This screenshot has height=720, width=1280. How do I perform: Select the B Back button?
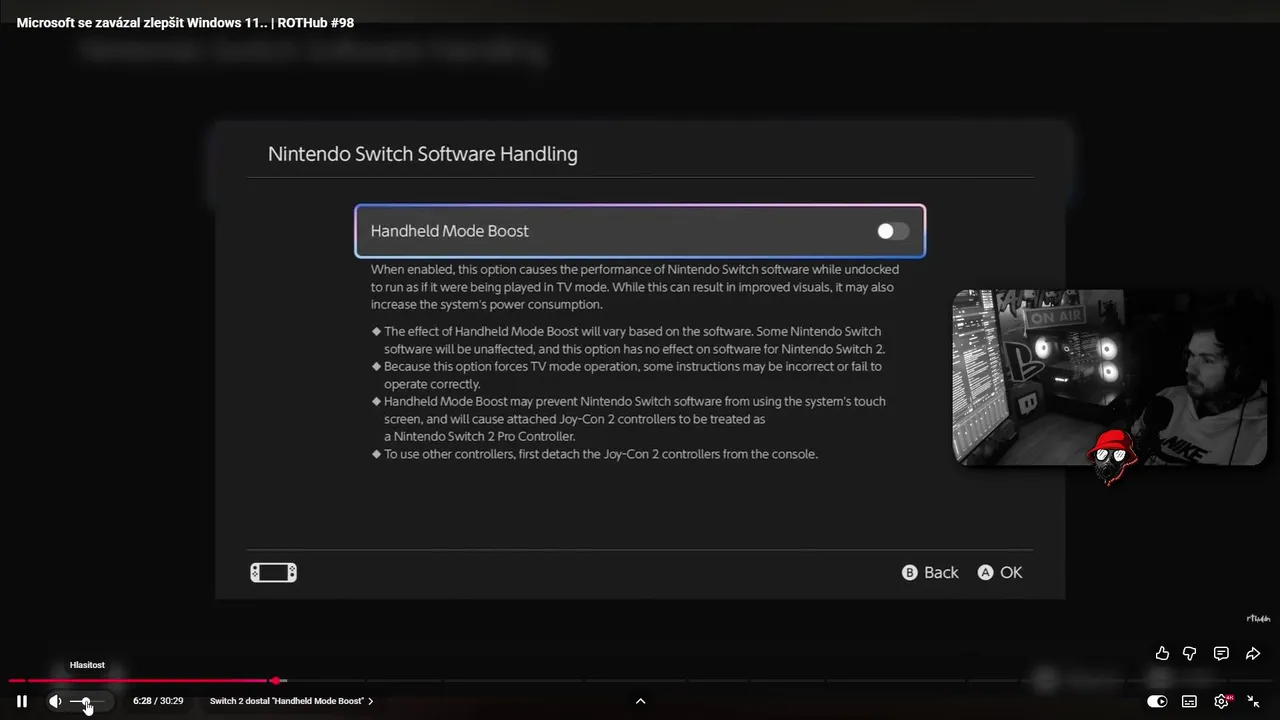pyautogui.click(x=930, y=572)
